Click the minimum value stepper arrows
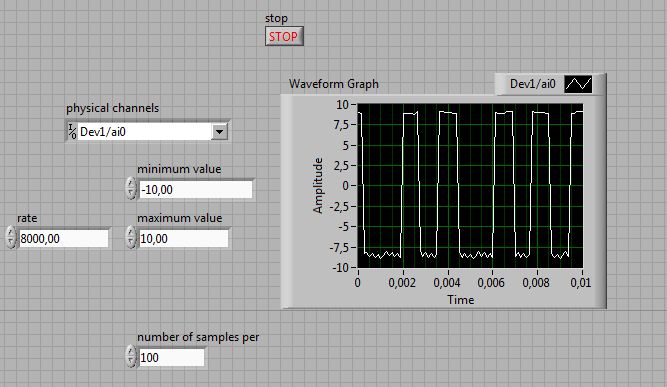The width and height of the screenshot is (667, 387). pos(131,189)
